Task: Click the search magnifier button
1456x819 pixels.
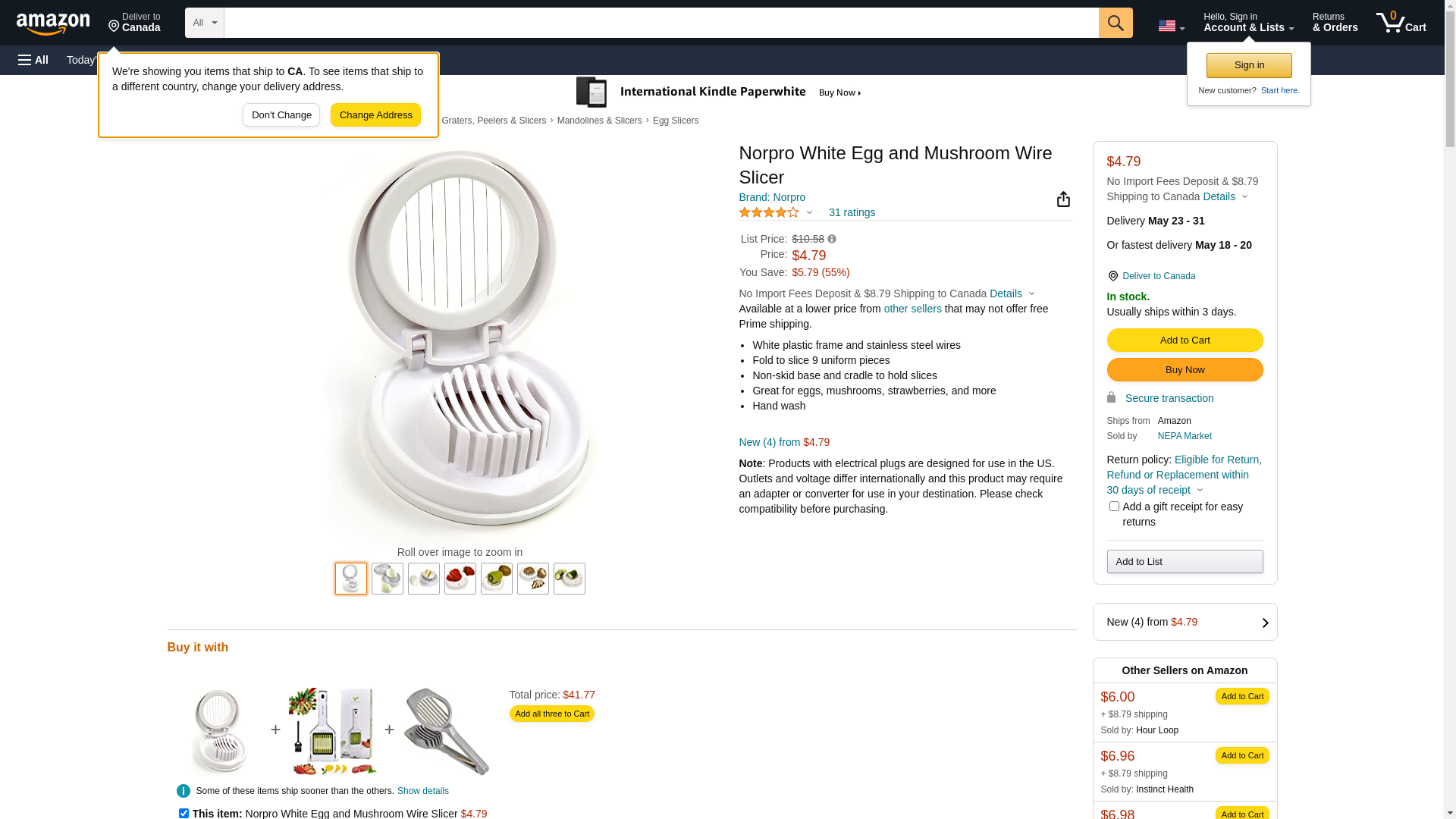Action: pos(1116,23)
